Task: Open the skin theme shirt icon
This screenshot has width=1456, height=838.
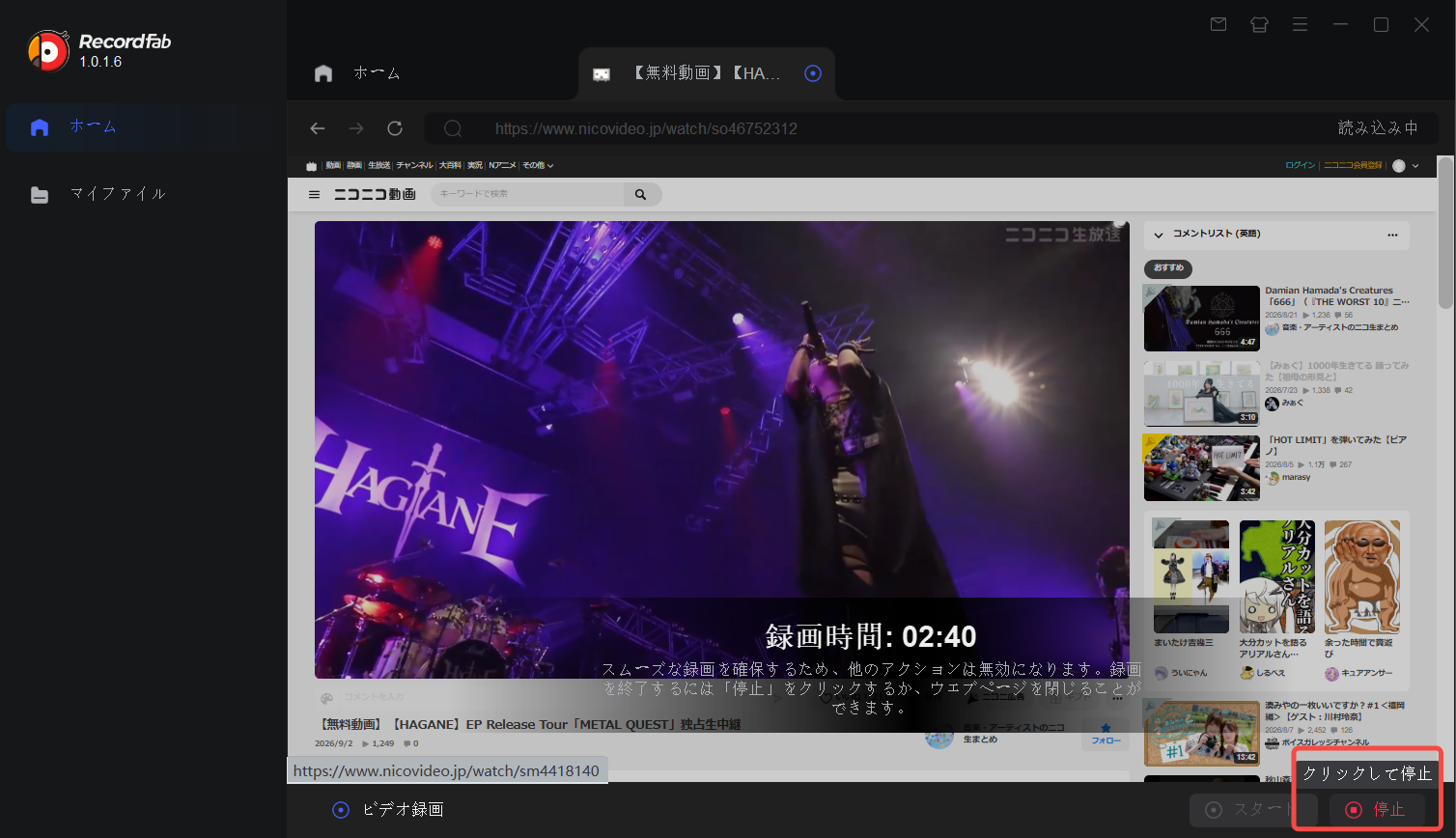Action: [1259, 24]
